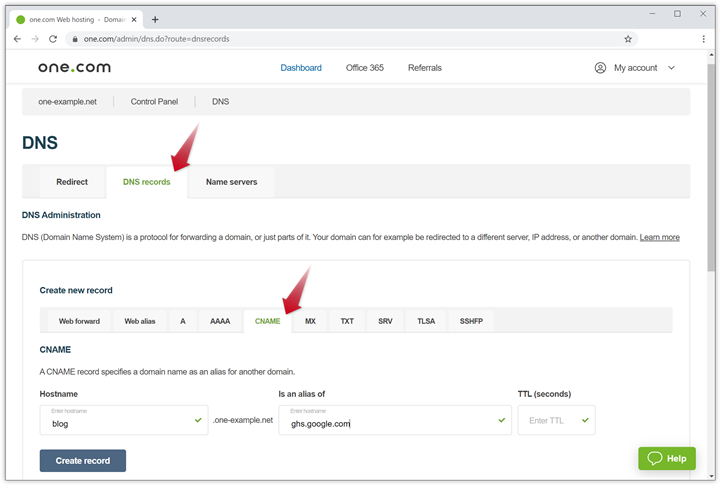Click the Enter TTL input field
The width and height of the screenshot is (720, 485).
(550, 421)
